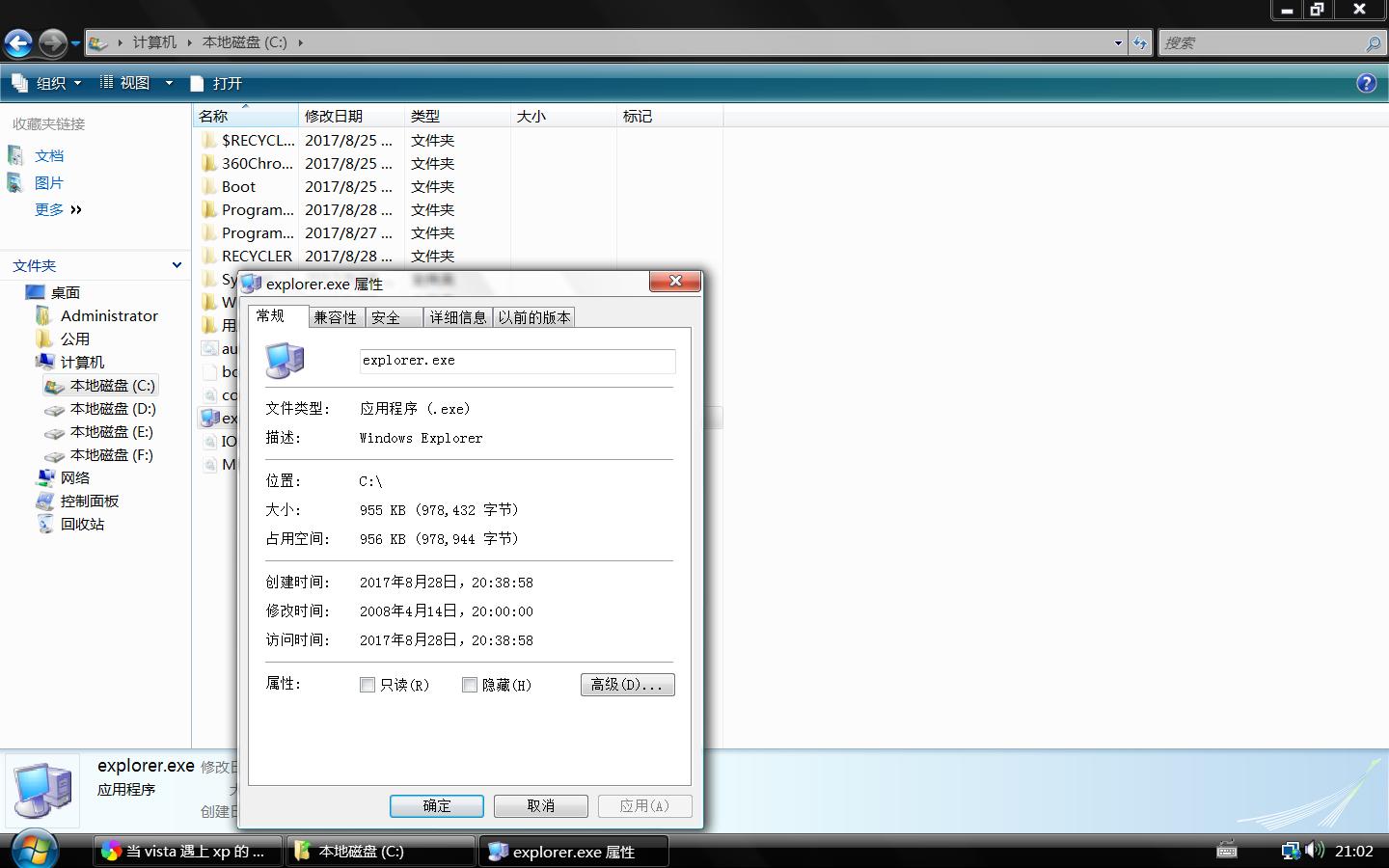This screenshot has width=1389, height=868.
Task: Click the search magnifier icon
Action: (1373, 43)
